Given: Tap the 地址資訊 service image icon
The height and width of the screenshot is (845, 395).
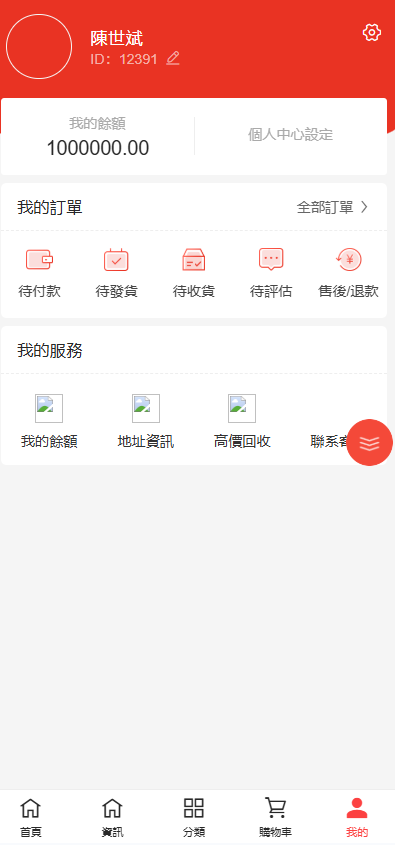Looking at the screenshot, I should (146, 408).
